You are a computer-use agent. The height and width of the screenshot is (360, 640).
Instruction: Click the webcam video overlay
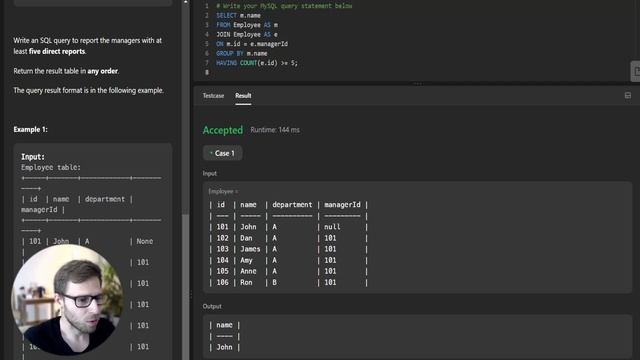pos(67,300)
